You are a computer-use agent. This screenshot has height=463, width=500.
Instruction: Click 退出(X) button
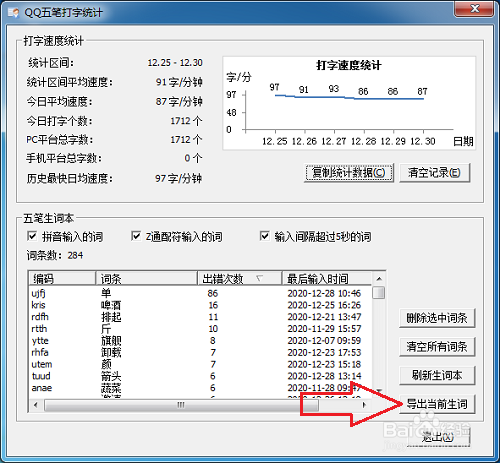[x=438, y=437]
